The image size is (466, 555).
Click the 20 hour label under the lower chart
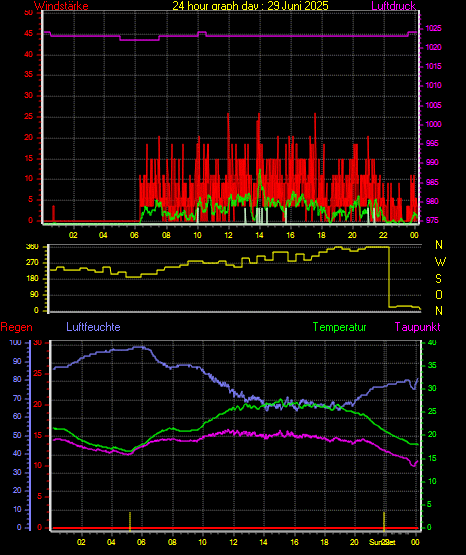(x=354, y=542)
